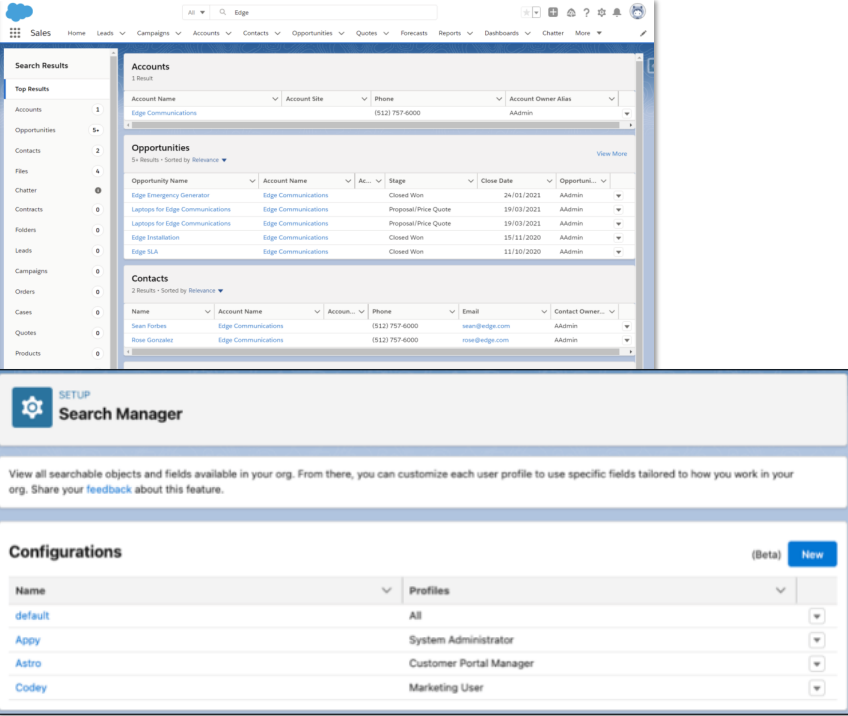Viewport: 848px width, 716px height.
Task: Open the Stage column header menu
Action: click(x=471, y=181)
